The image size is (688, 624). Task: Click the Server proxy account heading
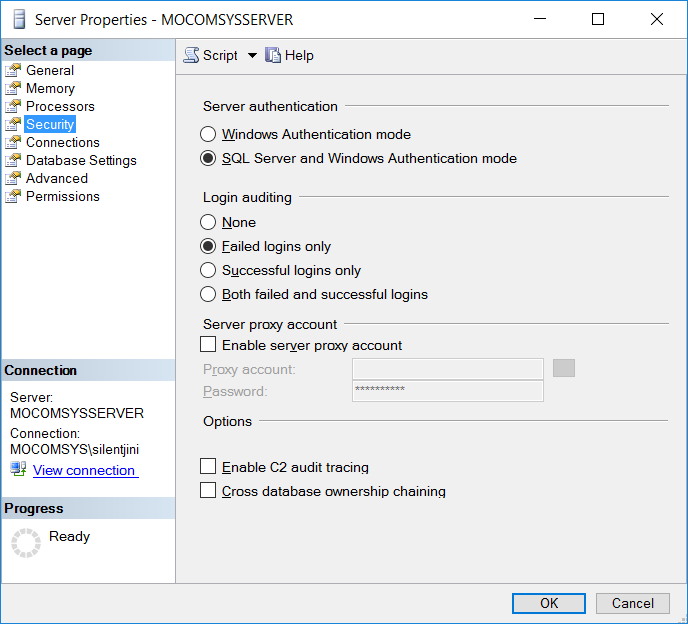point(270,324)
